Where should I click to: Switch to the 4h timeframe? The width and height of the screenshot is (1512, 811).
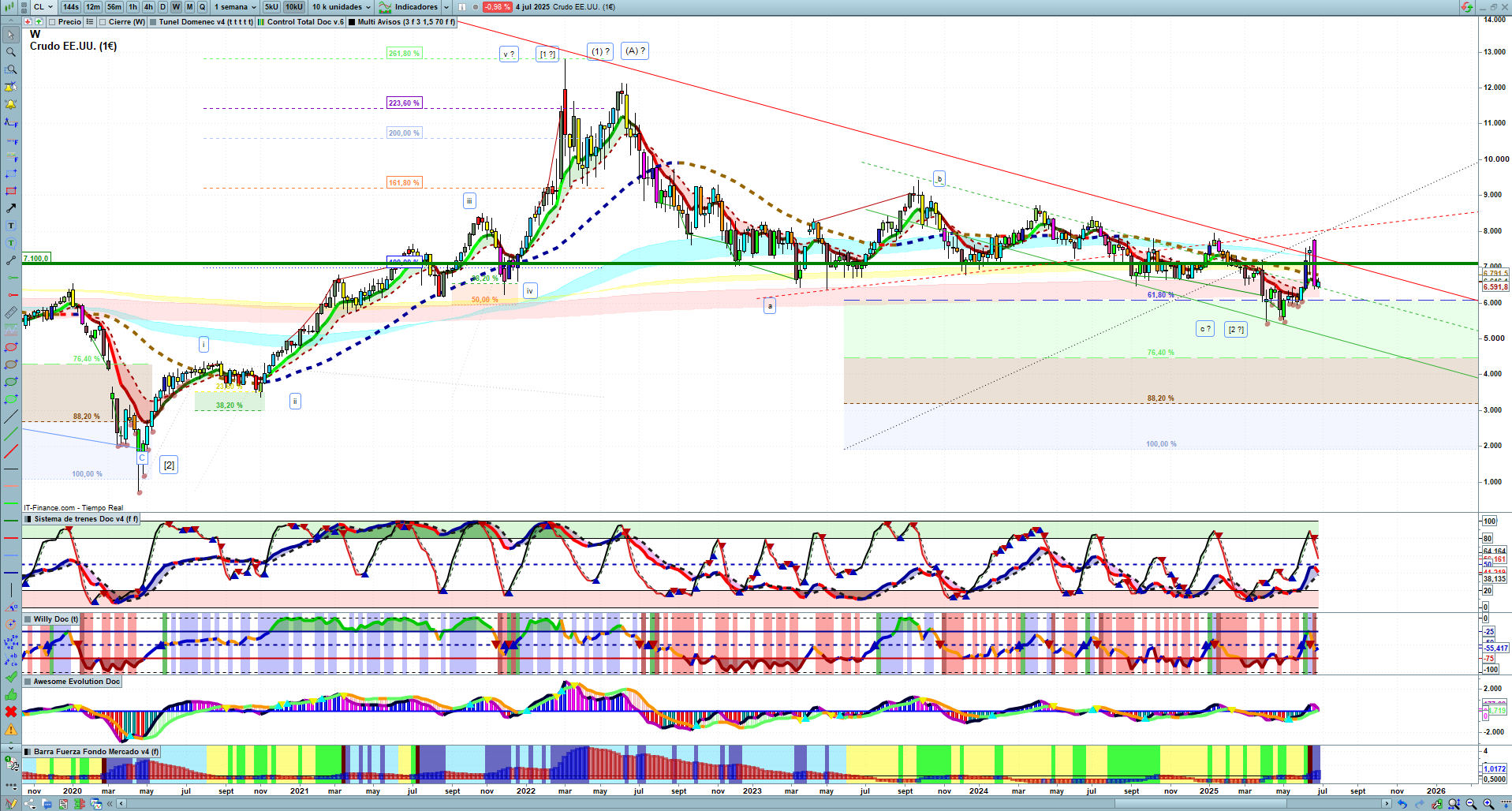pyautogui.click(x=148, y=7)
